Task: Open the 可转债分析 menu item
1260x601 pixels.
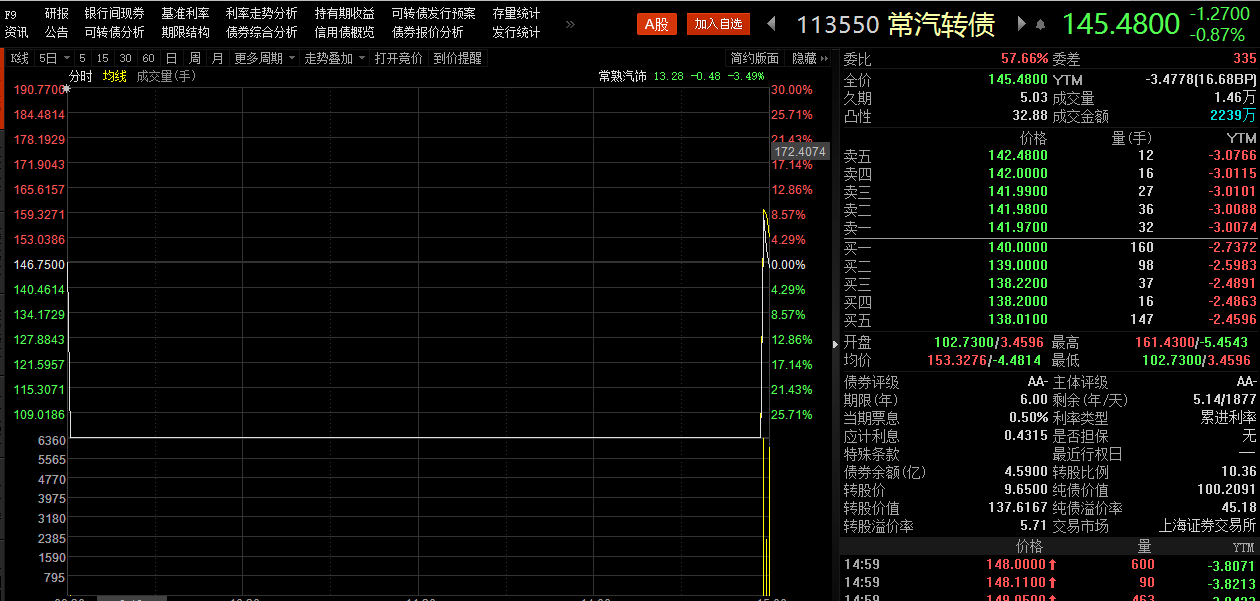Action: point(114,32)
